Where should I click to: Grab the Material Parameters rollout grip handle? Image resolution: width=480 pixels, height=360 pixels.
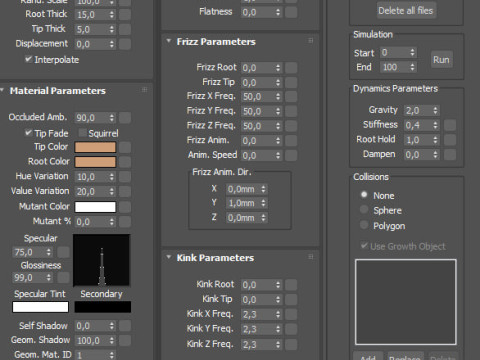pos(144,90)
